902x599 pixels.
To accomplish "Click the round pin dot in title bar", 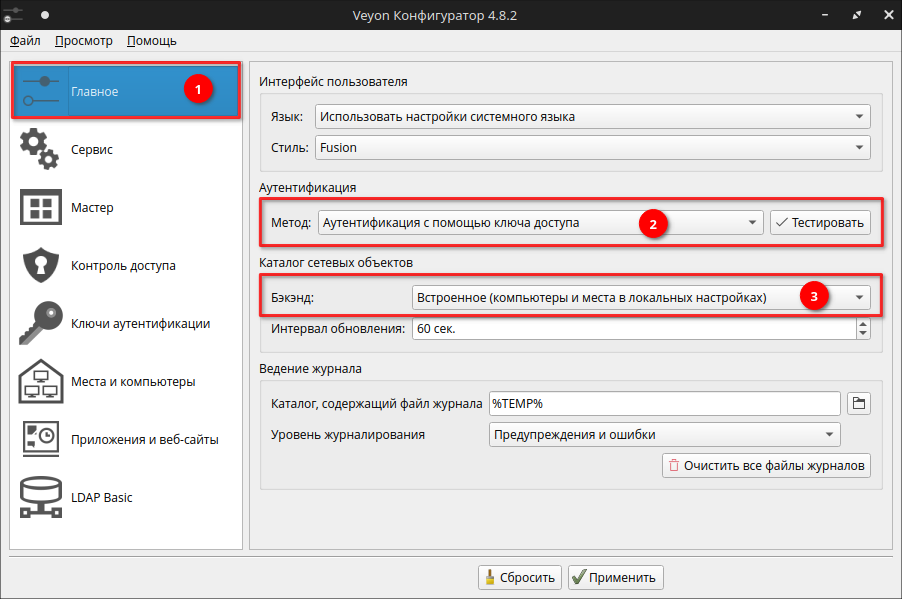I will (x=45, y=15).
